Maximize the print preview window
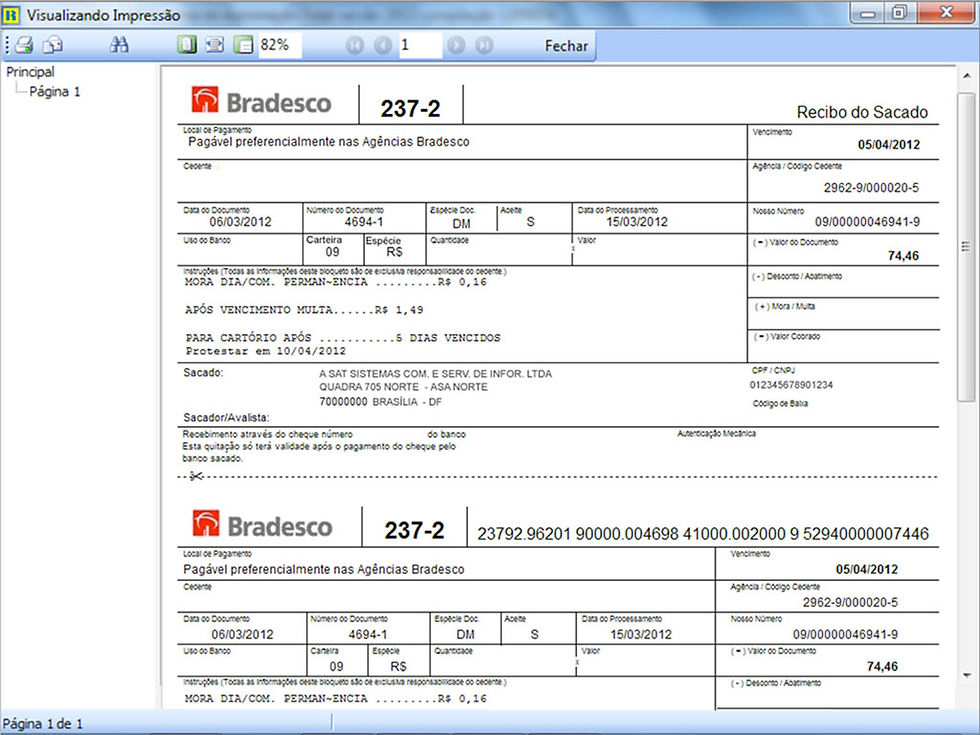 click(899, 12)
